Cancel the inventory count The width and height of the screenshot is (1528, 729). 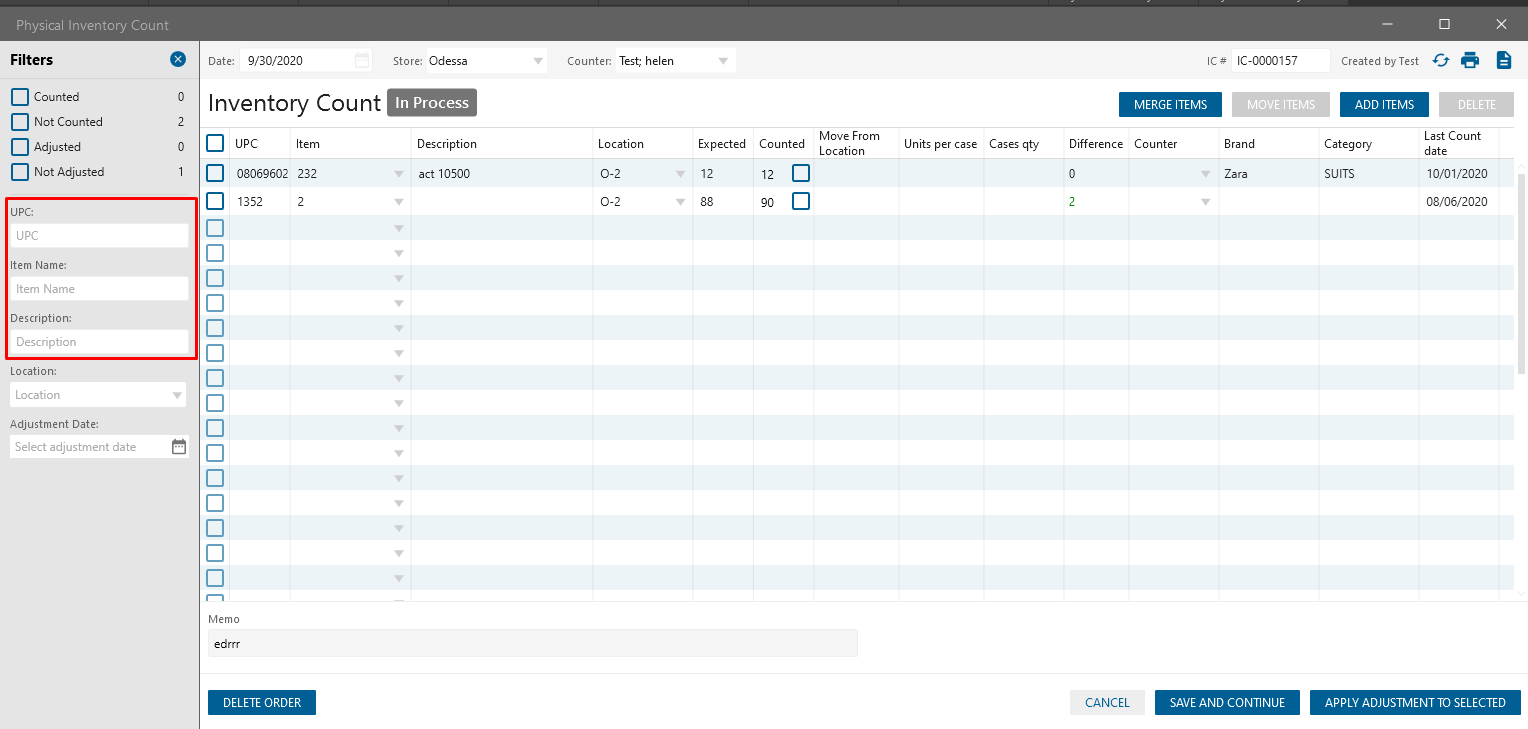coord(1107,703)
